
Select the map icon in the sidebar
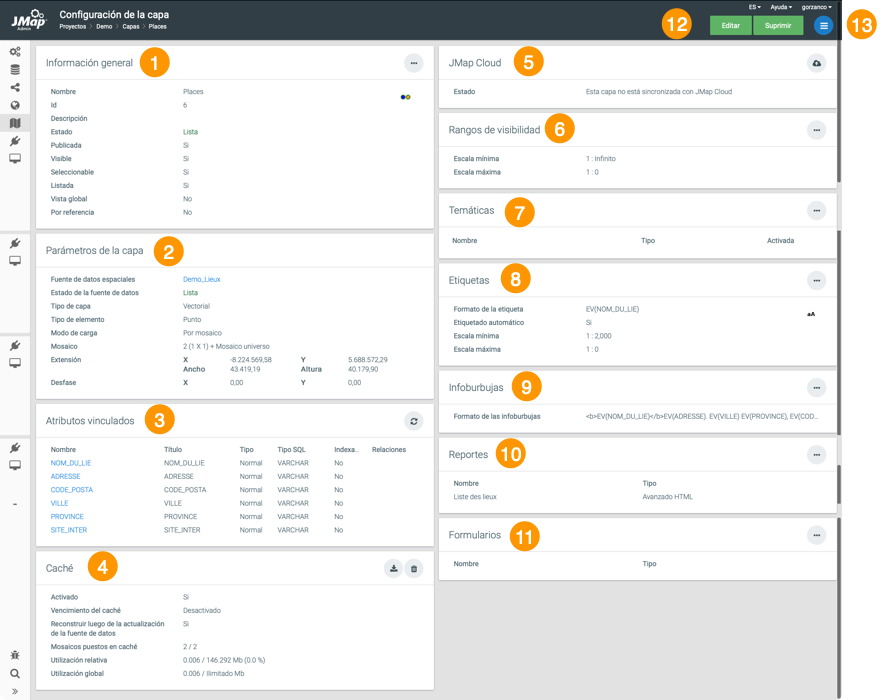(x=15, y=123)
